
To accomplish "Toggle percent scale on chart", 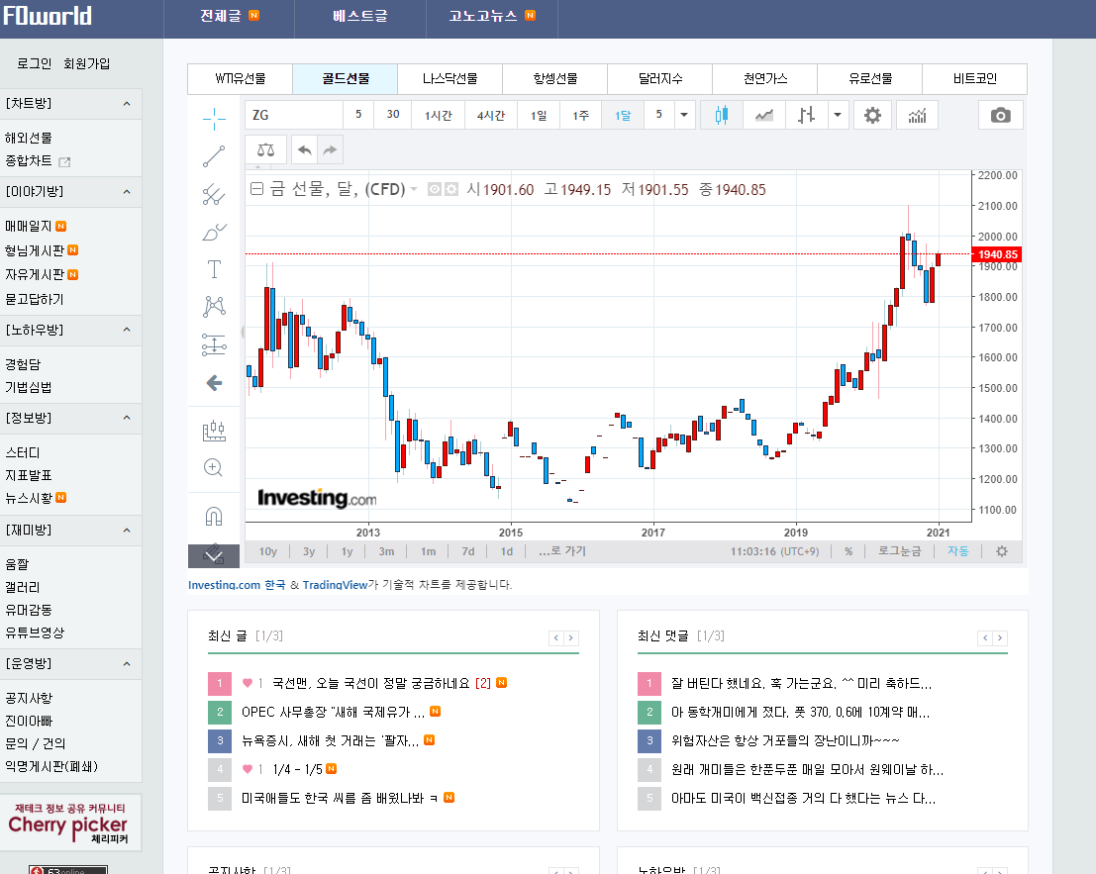I will (849, 552).
